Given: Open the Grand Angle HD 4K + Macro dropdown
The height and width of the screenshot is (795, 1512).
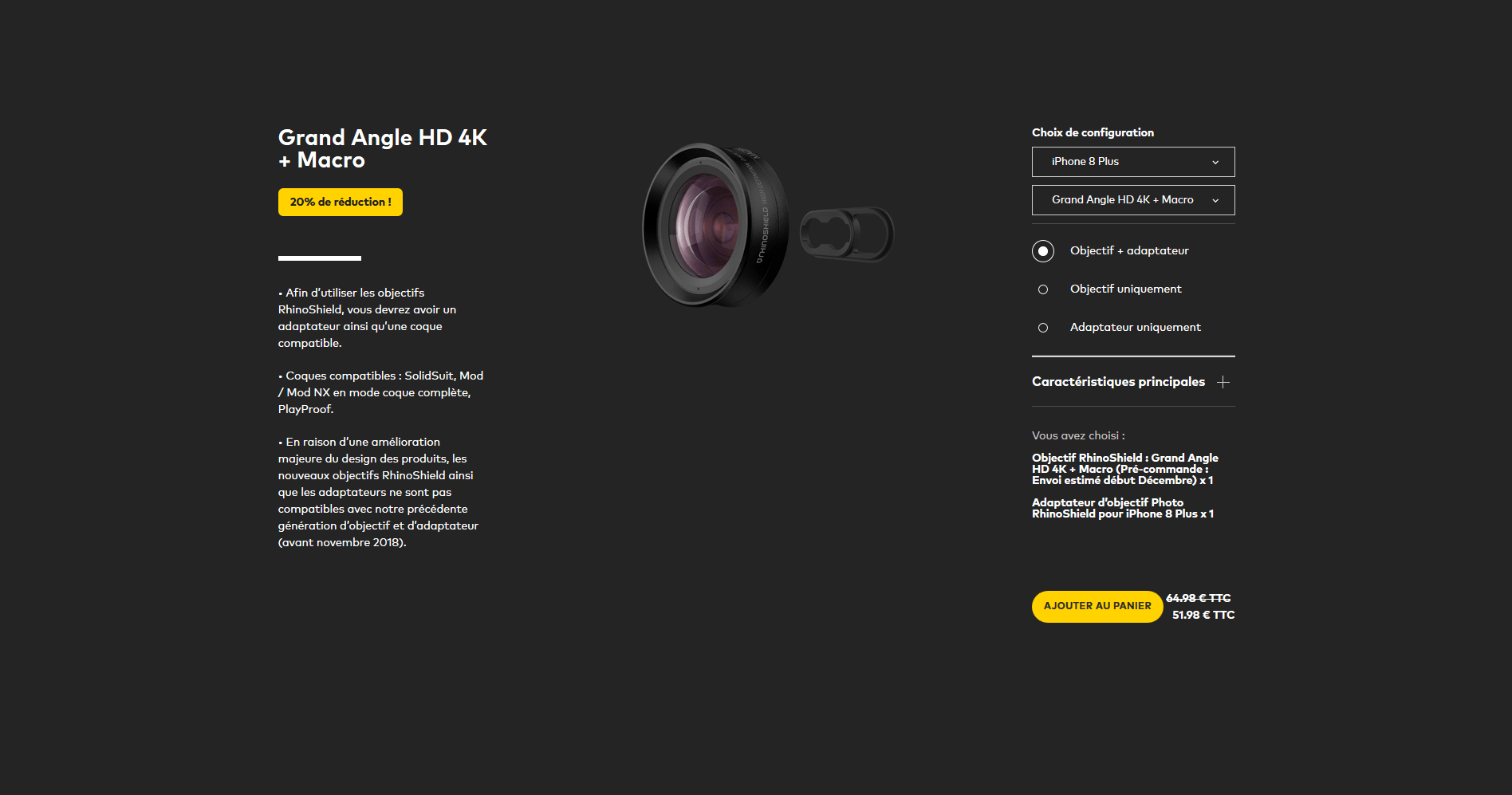Looking at the screenshot, I should click(1133, 200).
